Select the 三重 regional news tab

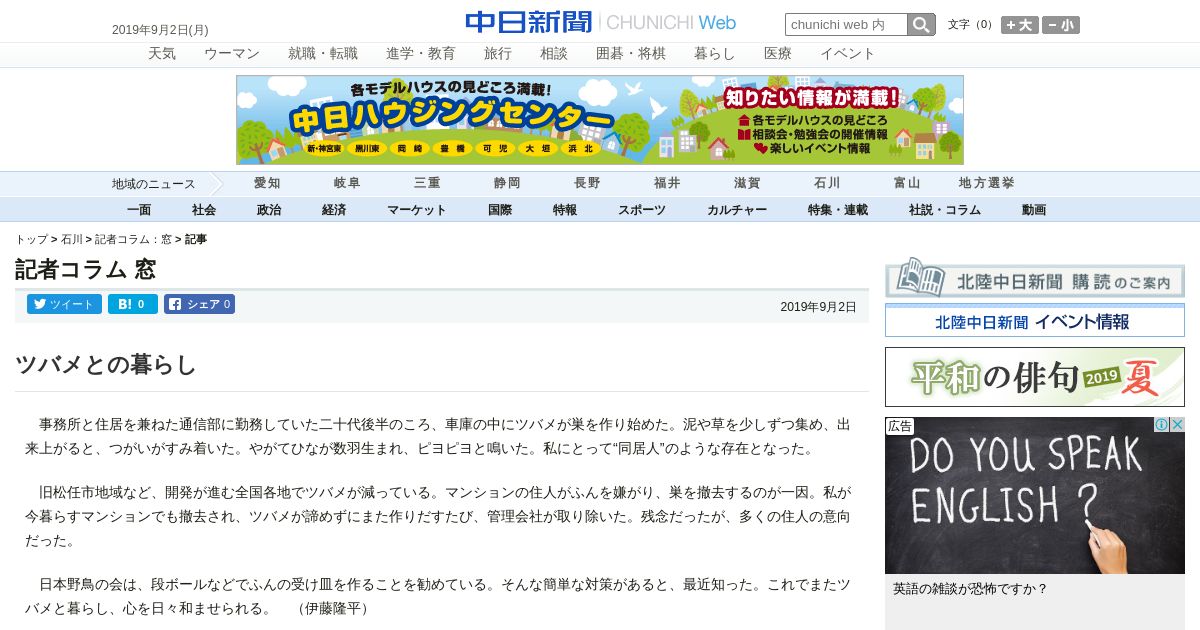427,184
